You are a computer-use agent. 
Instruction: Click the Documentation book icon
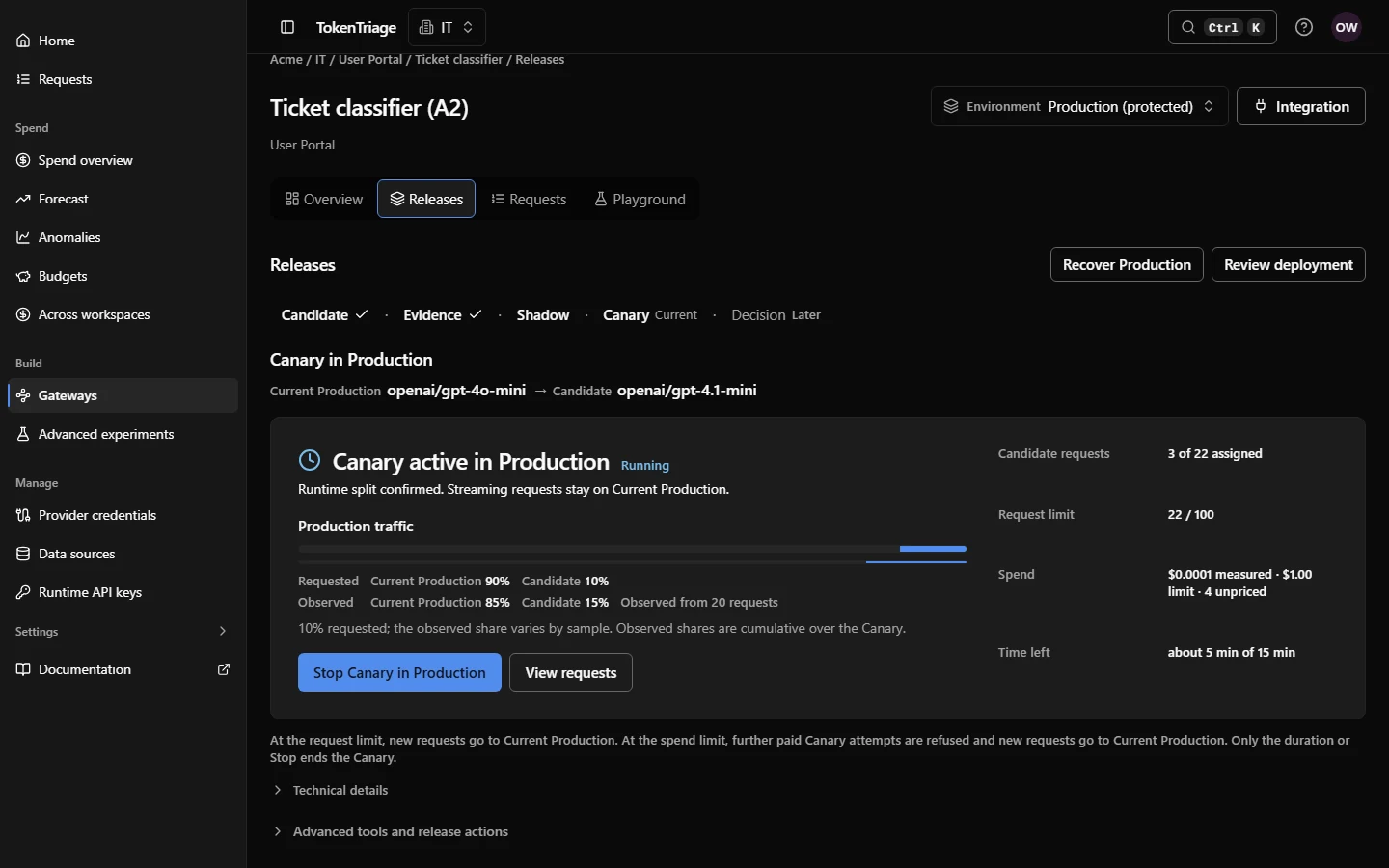tap(23, 669)
